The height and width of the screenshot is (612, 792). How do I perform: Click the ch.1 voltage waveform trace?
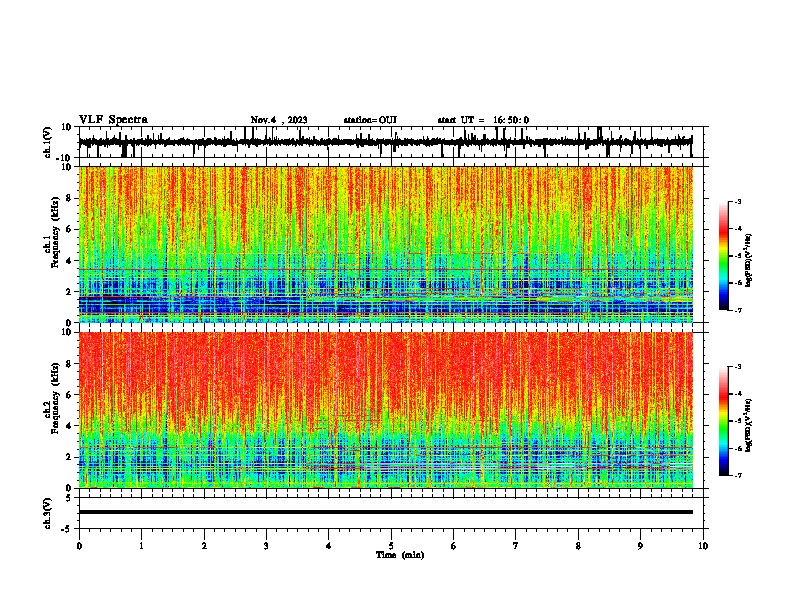click(x=385, y=142)
